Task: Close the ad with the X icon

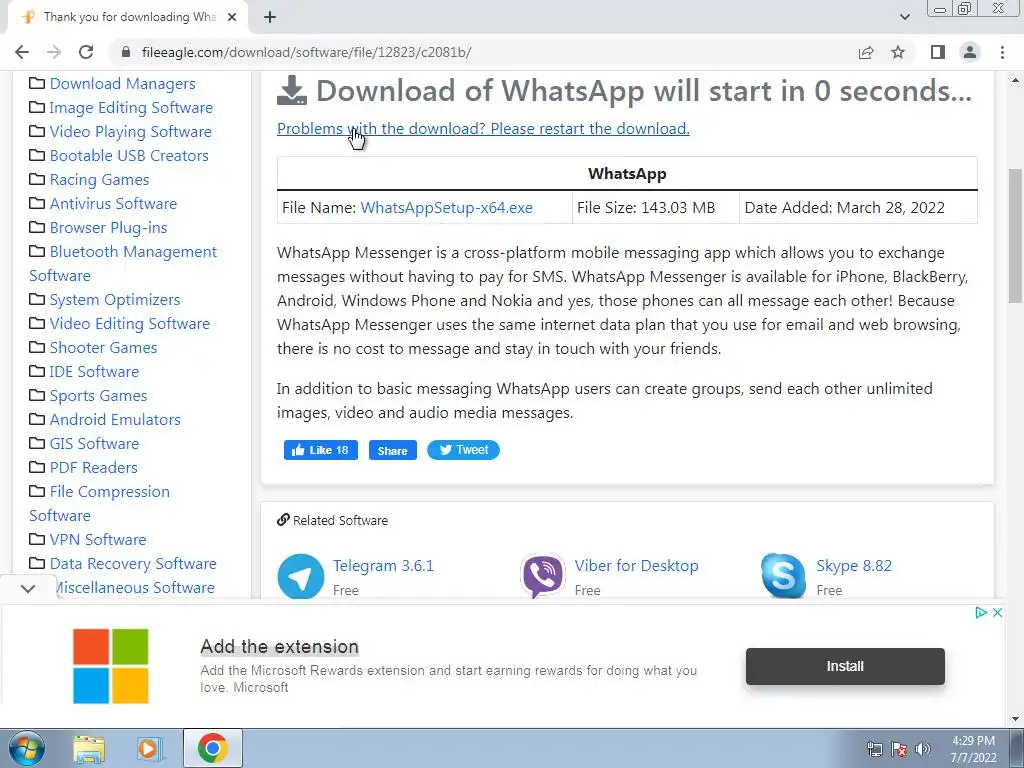Action: click(x=997, y=613)
